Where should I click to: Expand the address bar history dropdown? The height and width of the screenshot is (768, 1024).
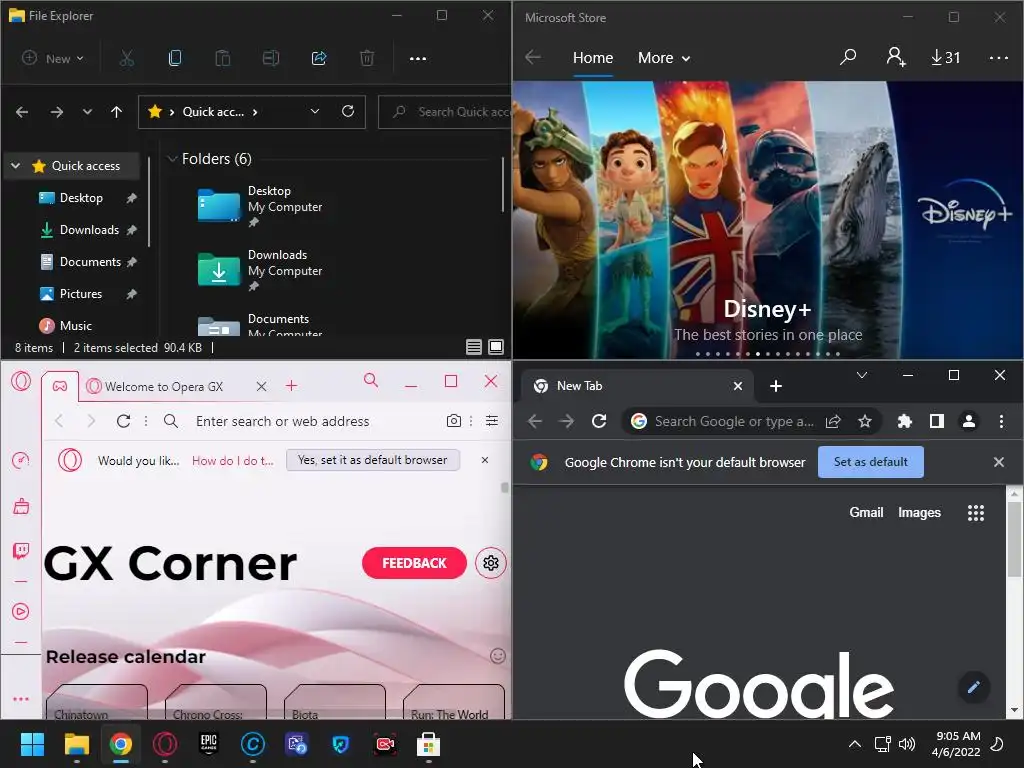pyautogui.click(x=315, y=111)
